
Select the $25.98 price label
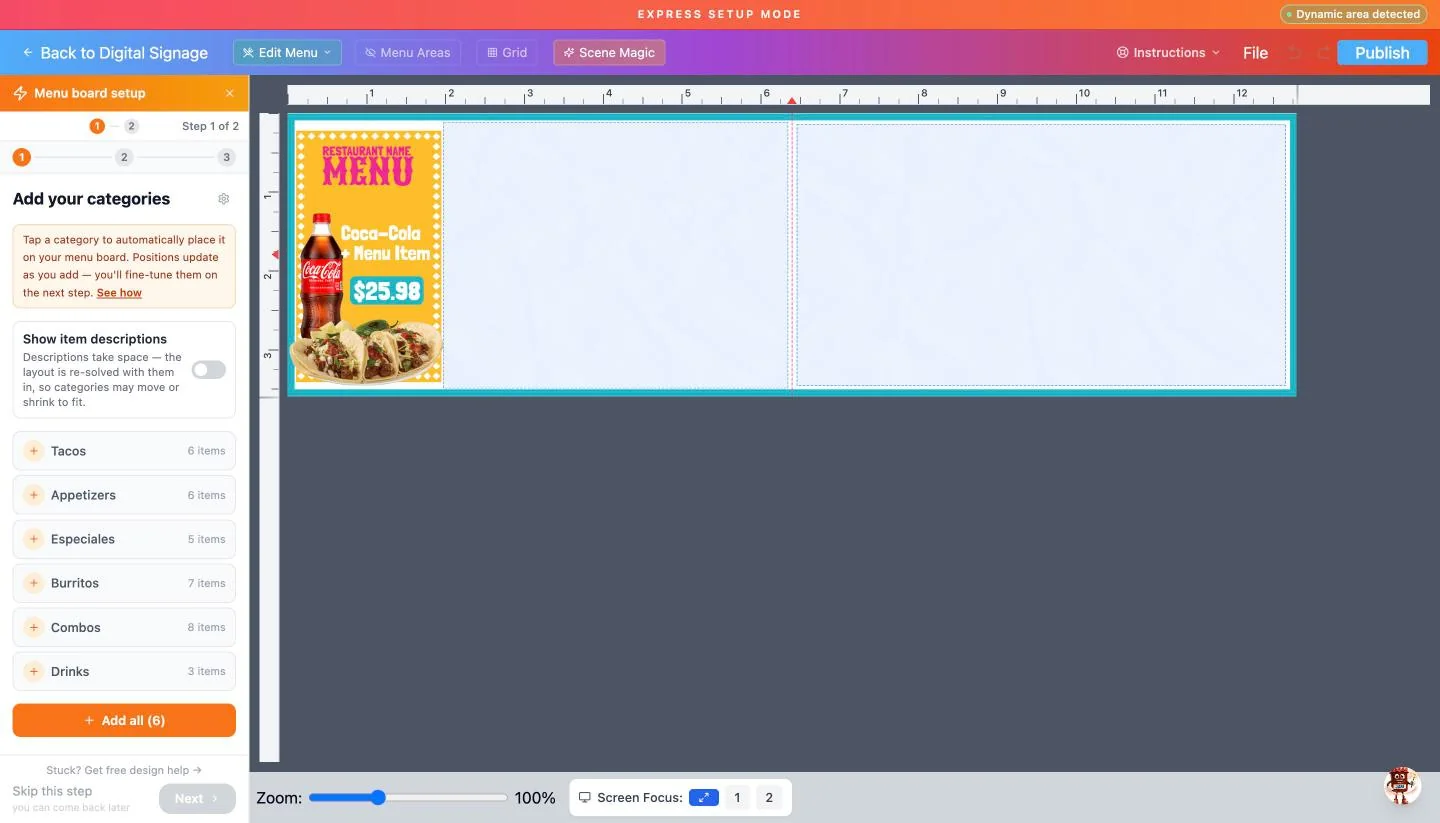387,291
